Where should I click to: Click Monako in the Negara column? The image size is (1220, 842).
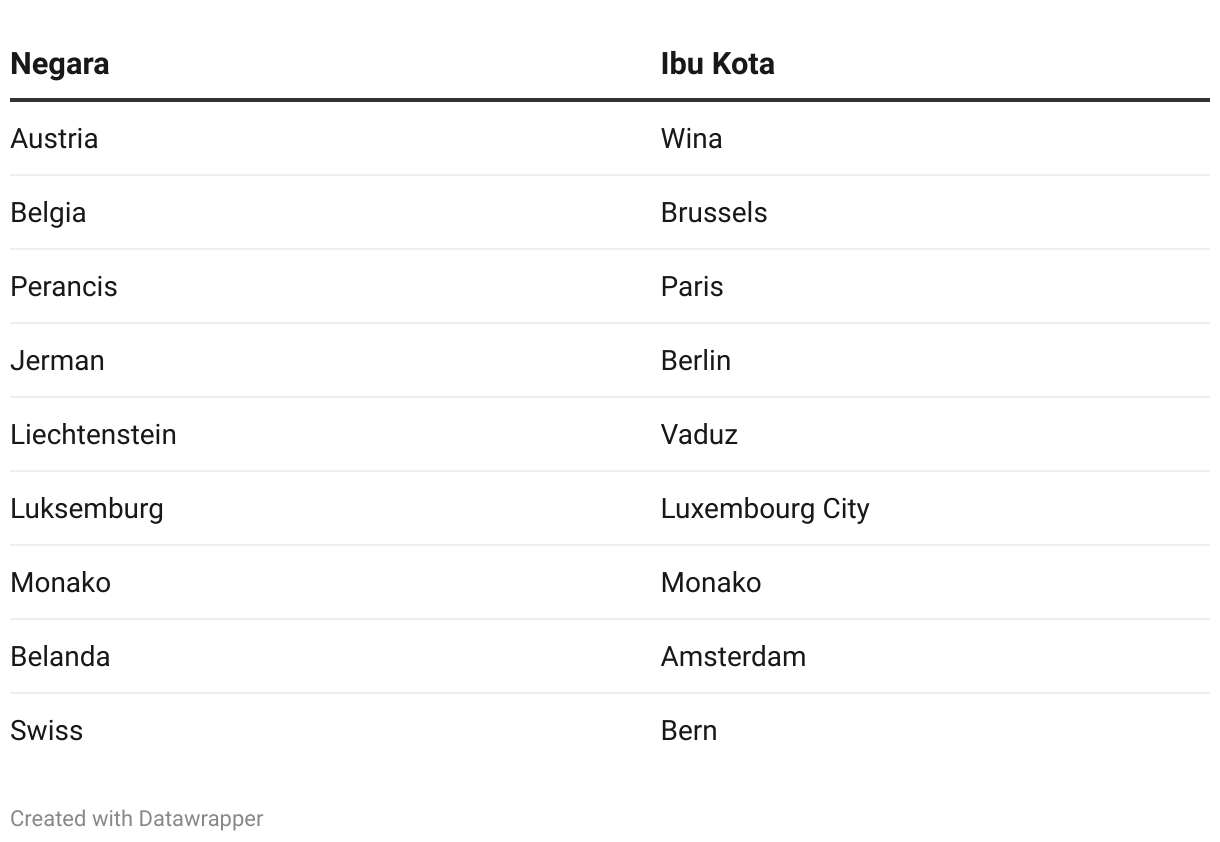[60, 582]
